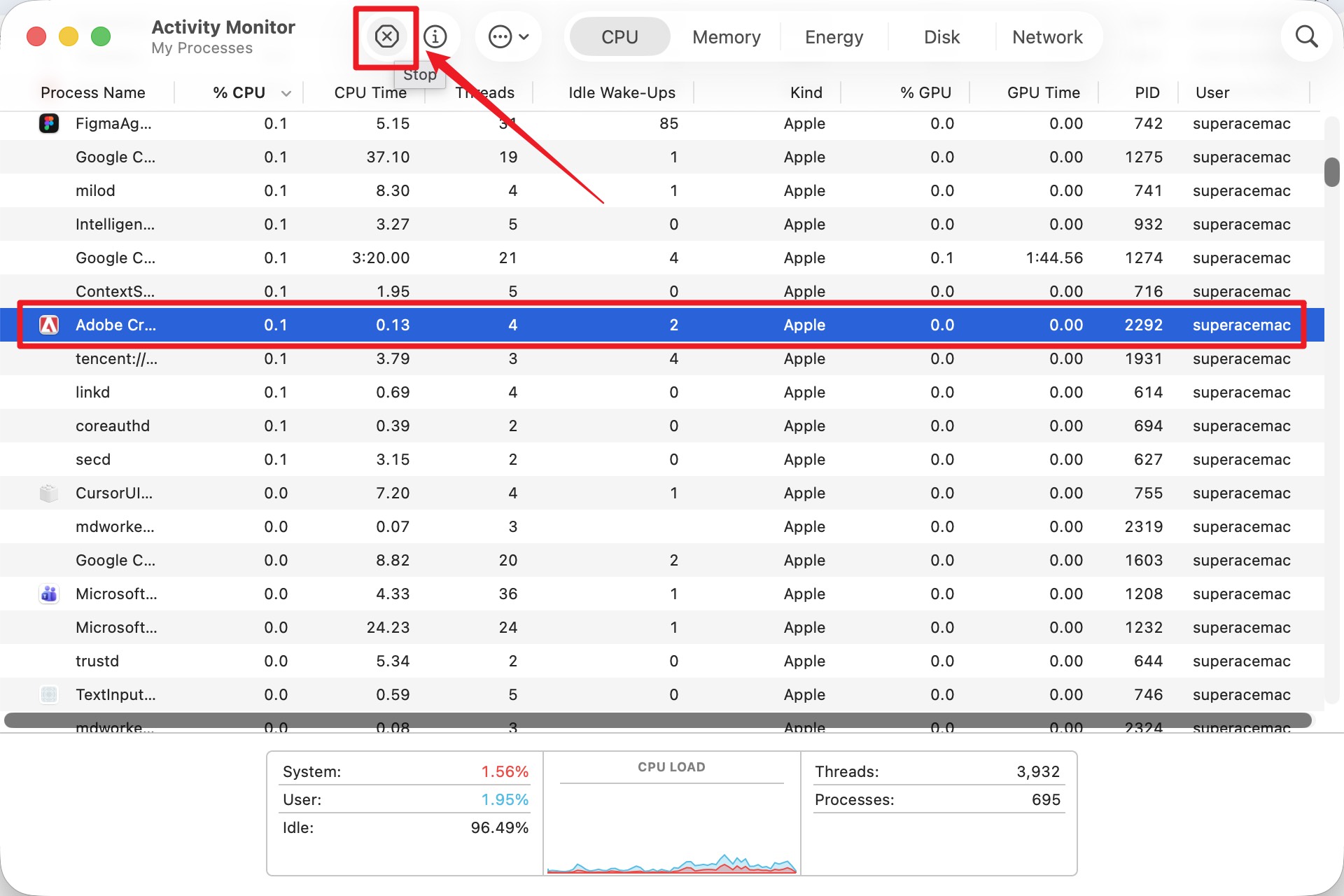Viewport: 1344px width, 896px height.
Task: Sort by % CPU column header
Action: click(x=239, y=92)
